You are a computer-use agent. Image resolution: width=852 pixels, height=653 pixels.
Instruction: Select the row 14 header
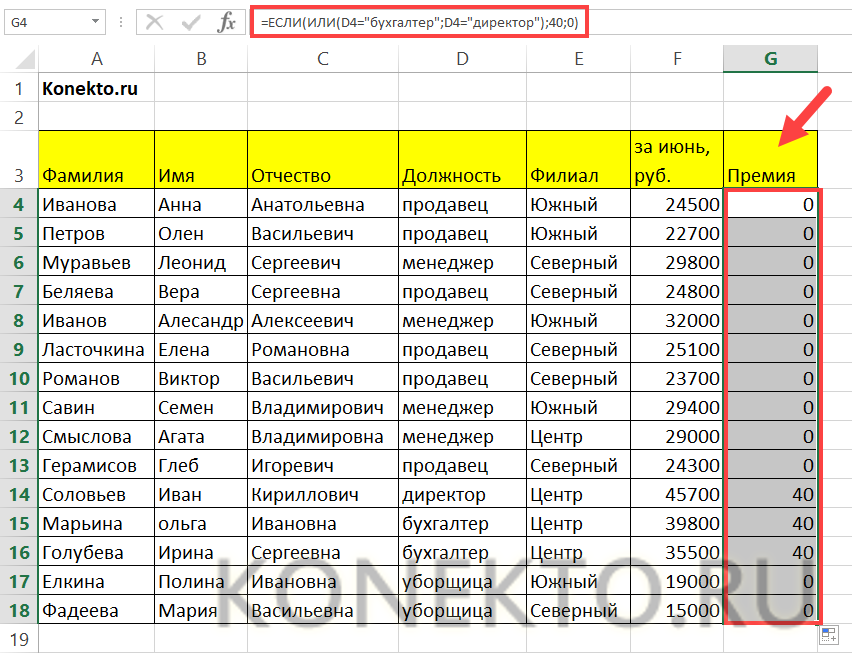pyautogui.click(x=19, y=494)
